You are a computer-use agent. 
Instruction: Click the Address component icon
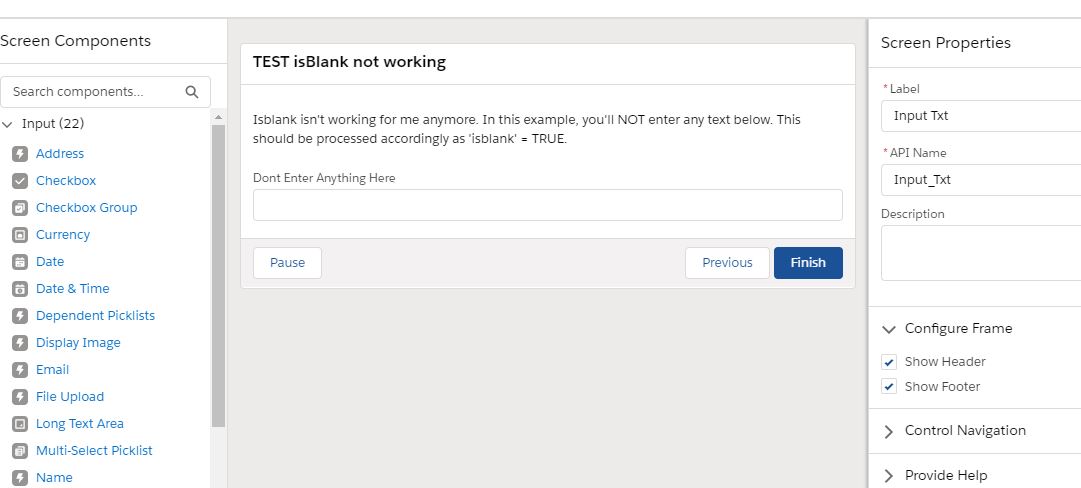pyautogui.click(x=19, y=154)
